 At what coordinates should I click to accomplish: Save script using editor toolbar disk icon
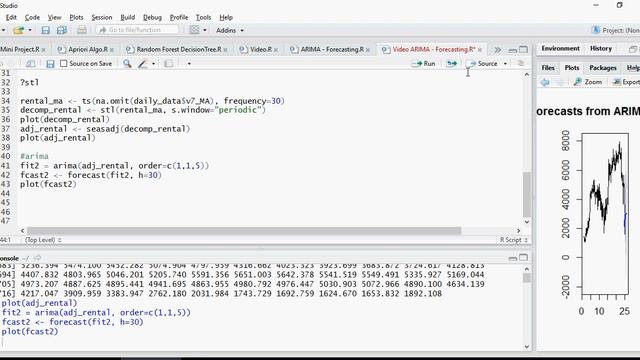click(x=50, y=64)
